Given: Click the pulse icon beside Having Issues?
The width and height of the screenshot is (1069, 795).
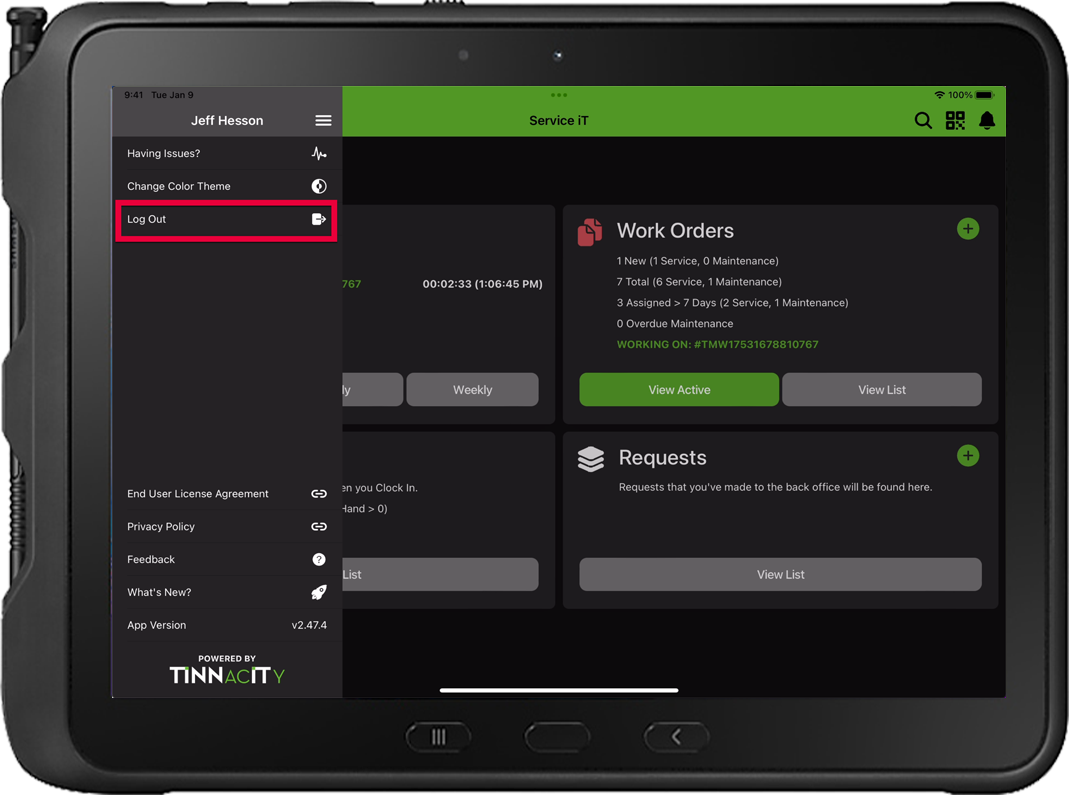Looking at the screenshot, I should [x=319, y=153].
